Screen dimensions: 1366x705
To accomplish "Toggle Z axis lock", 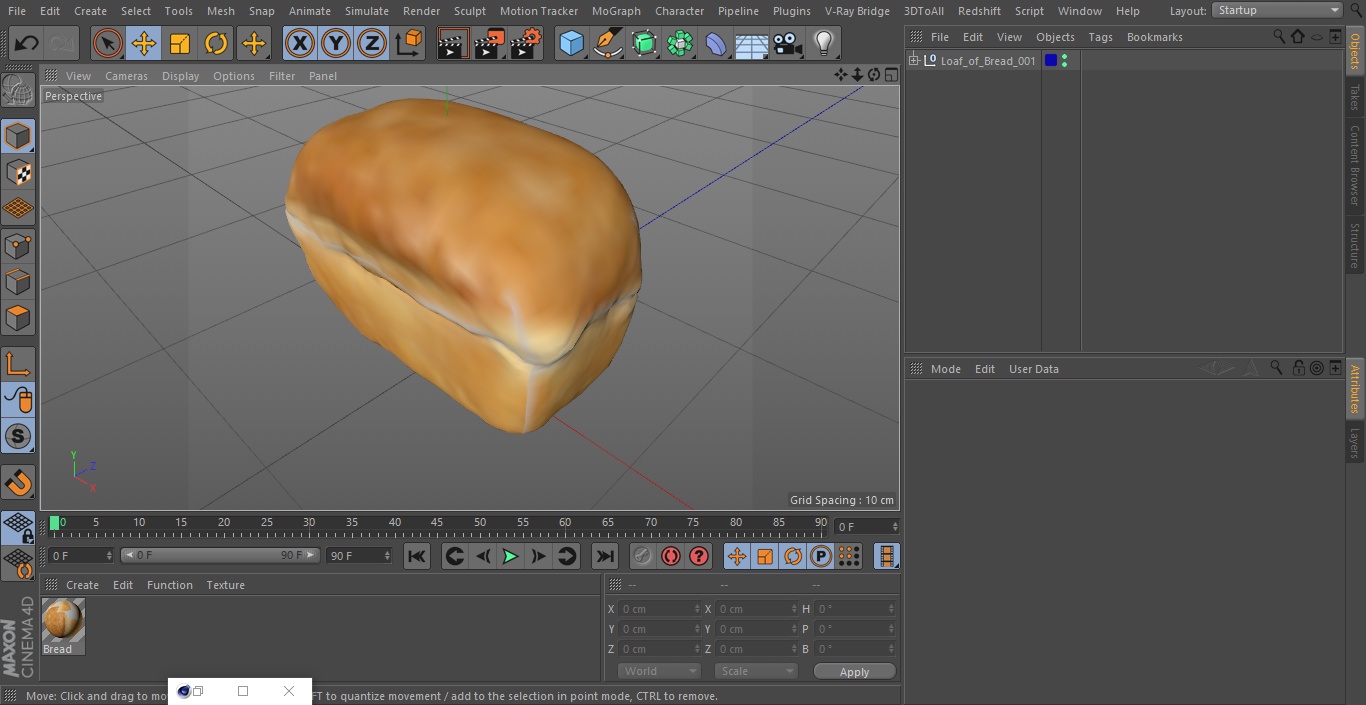I will pos(372,44).
